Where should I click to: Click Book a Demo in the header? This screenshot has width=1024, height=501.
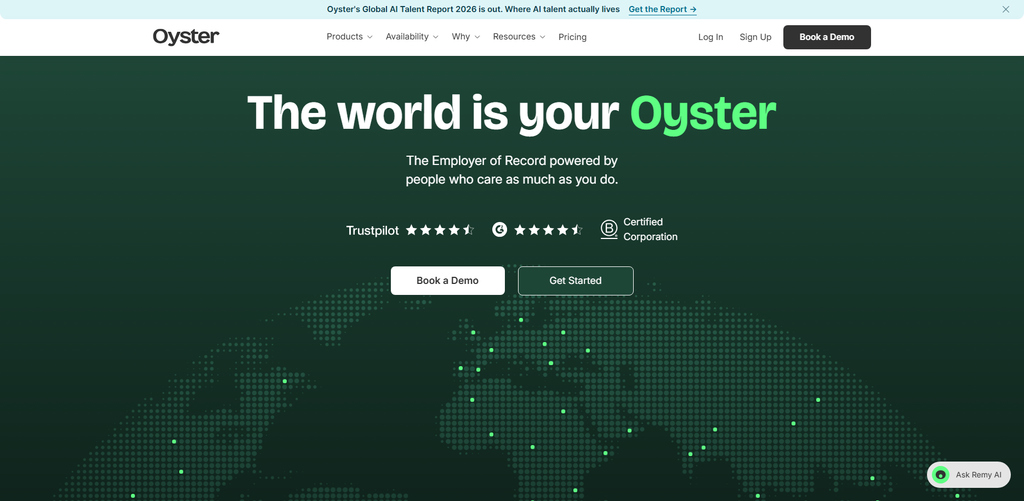[x=827, y=37]
